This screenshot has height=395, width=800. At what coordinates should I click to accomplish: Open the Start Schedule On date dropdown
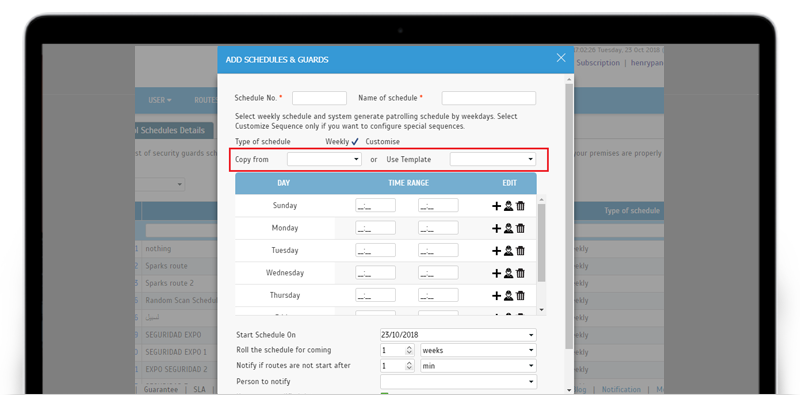(x=458, y=335)
